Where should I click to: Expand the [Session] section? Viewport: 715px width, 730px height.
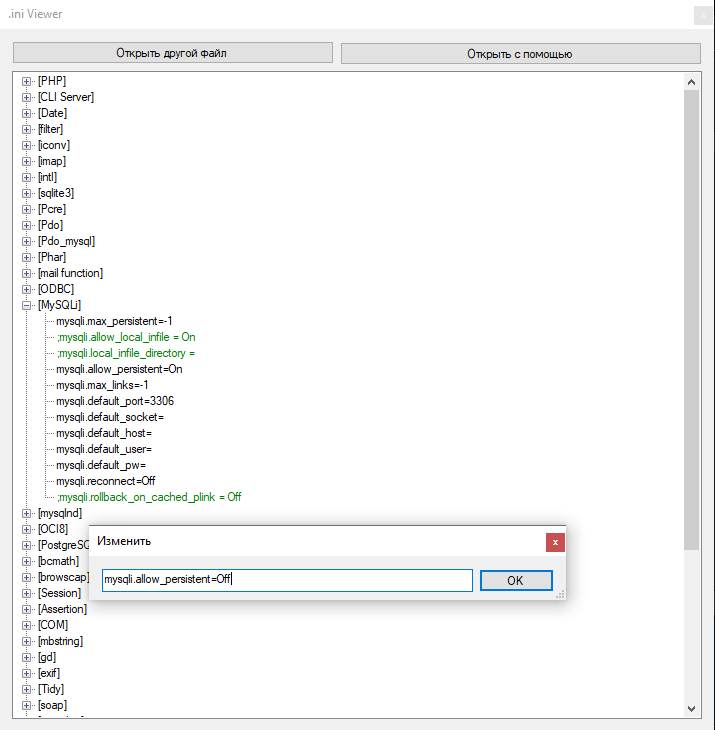pyautogui.click(x=27, y=593)
